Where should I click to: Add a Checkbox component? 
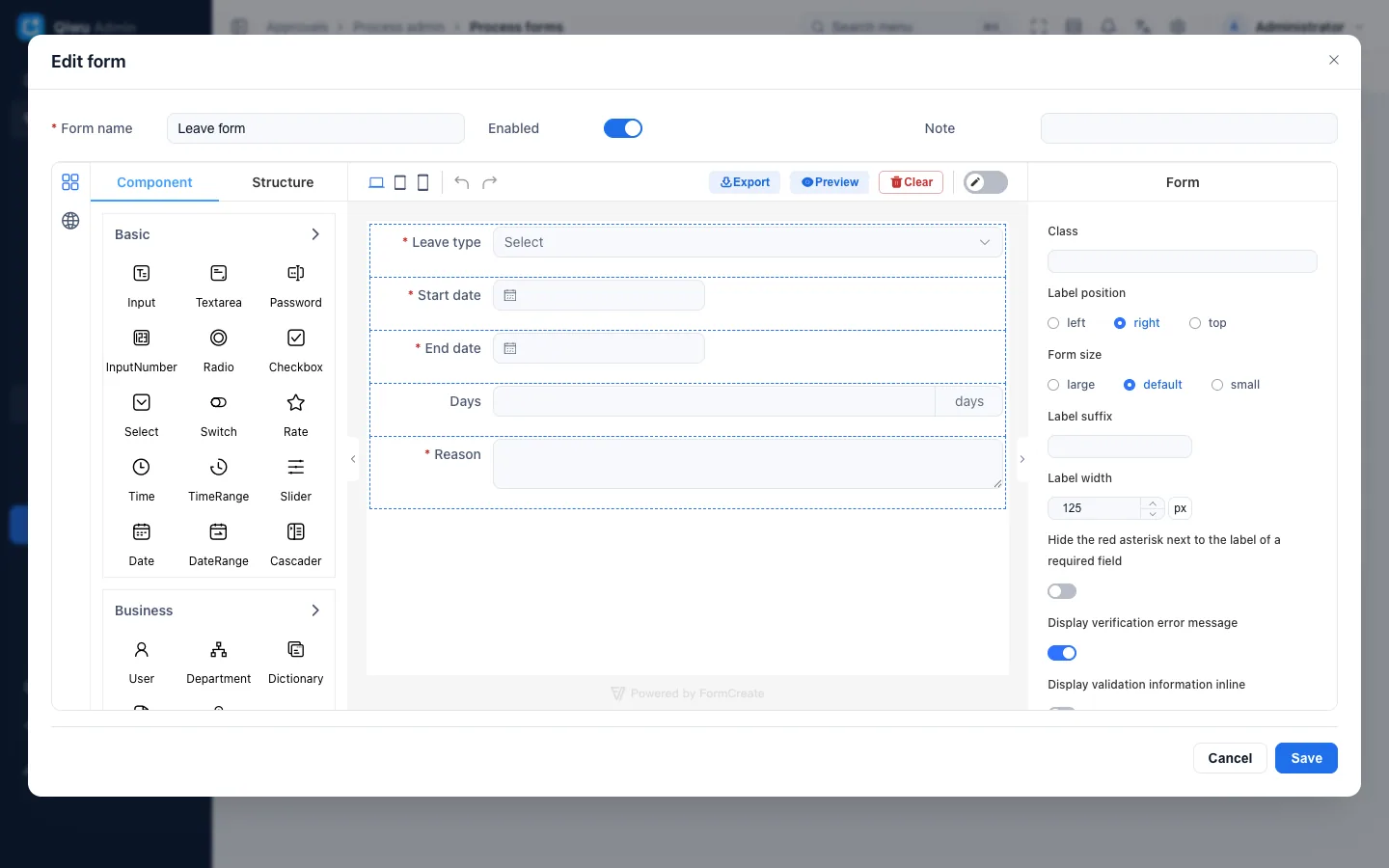[x=296, y=350]
